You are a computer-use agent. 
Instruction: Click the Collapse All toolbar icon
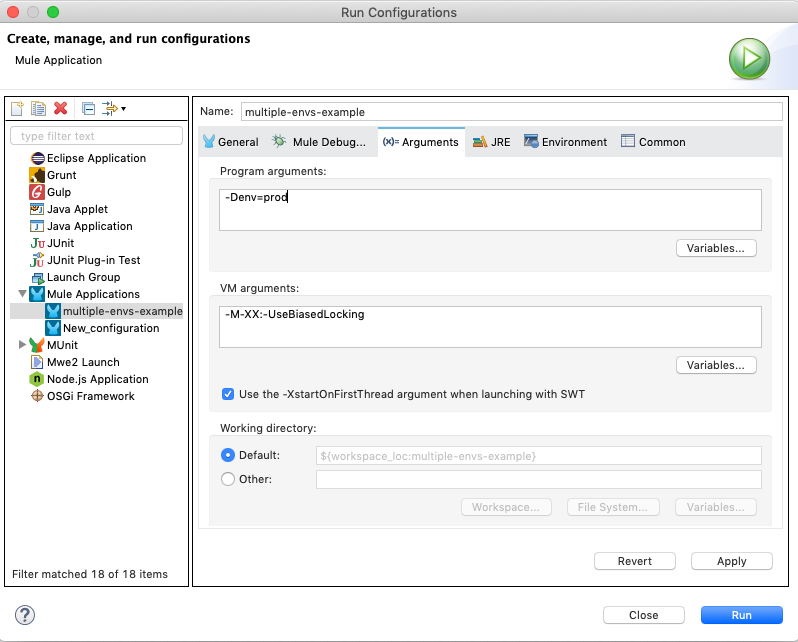88,108
